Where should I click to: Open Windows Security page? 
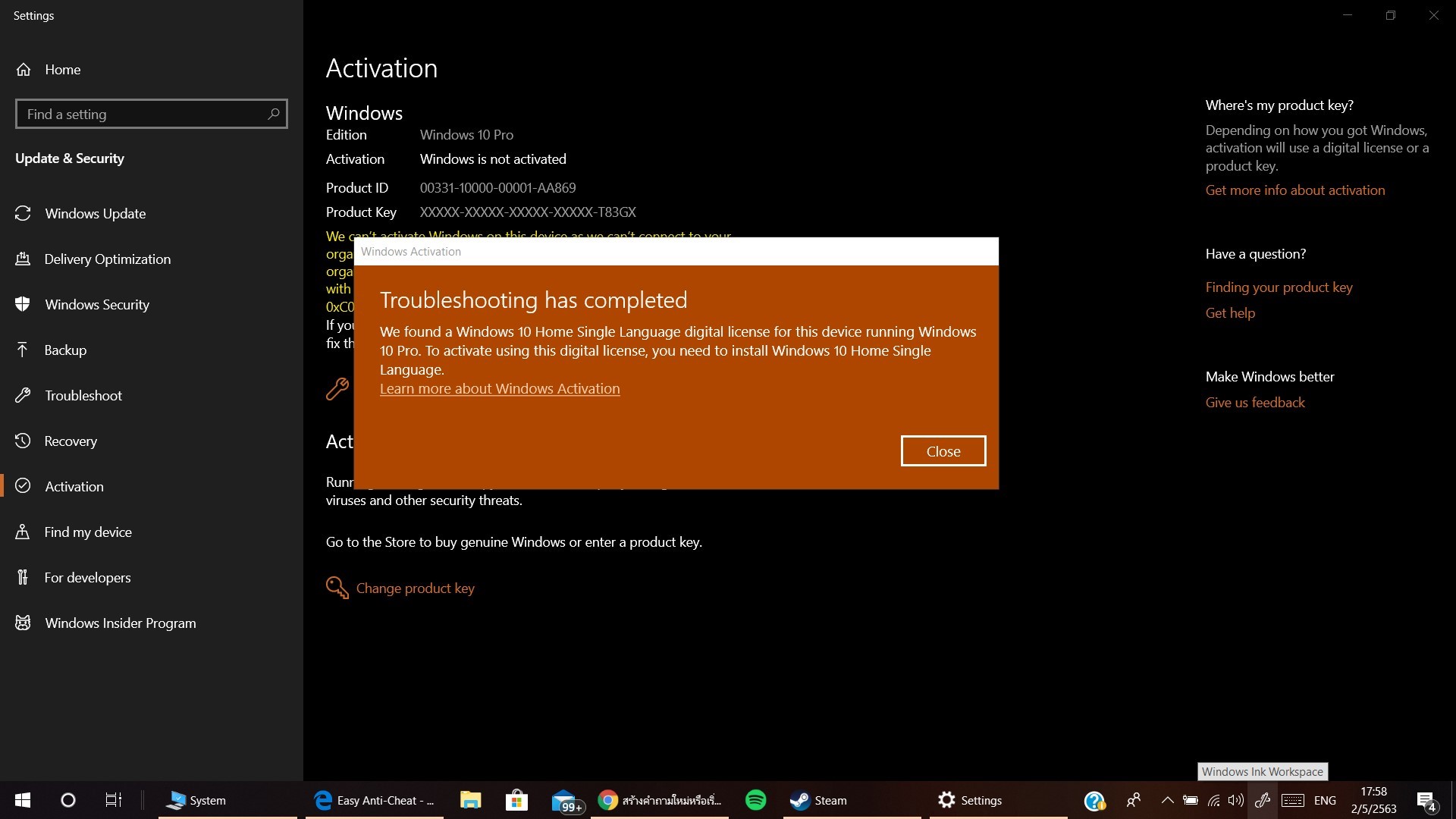point(152,305)
